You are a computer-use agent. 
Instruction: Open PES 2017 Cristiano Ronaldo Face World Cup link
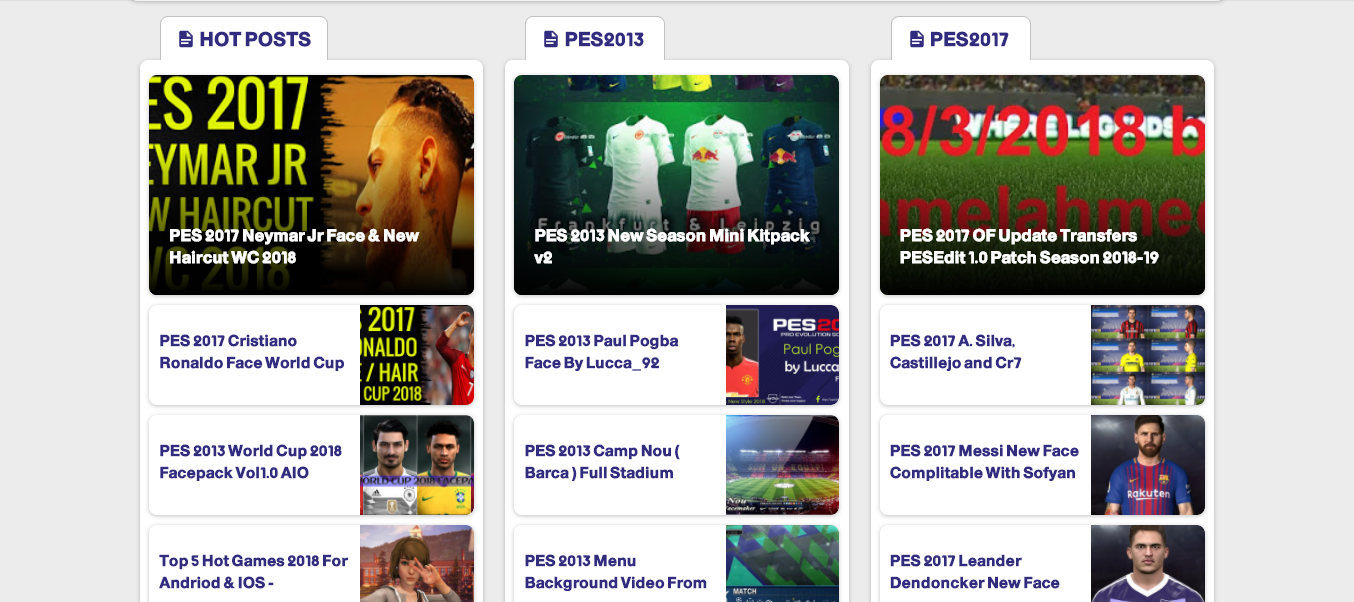tap(252, 352)
